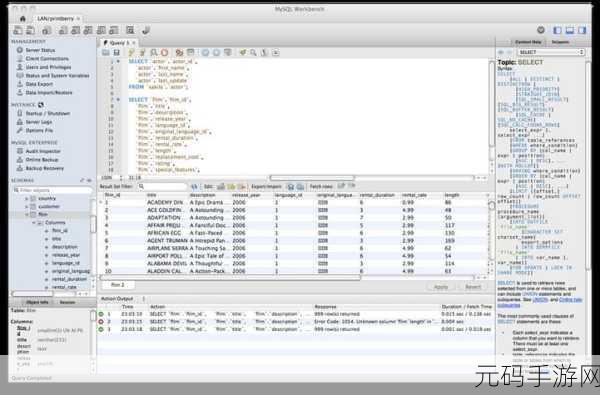Click the rollback transaction icon

click(x=216, y=52)
